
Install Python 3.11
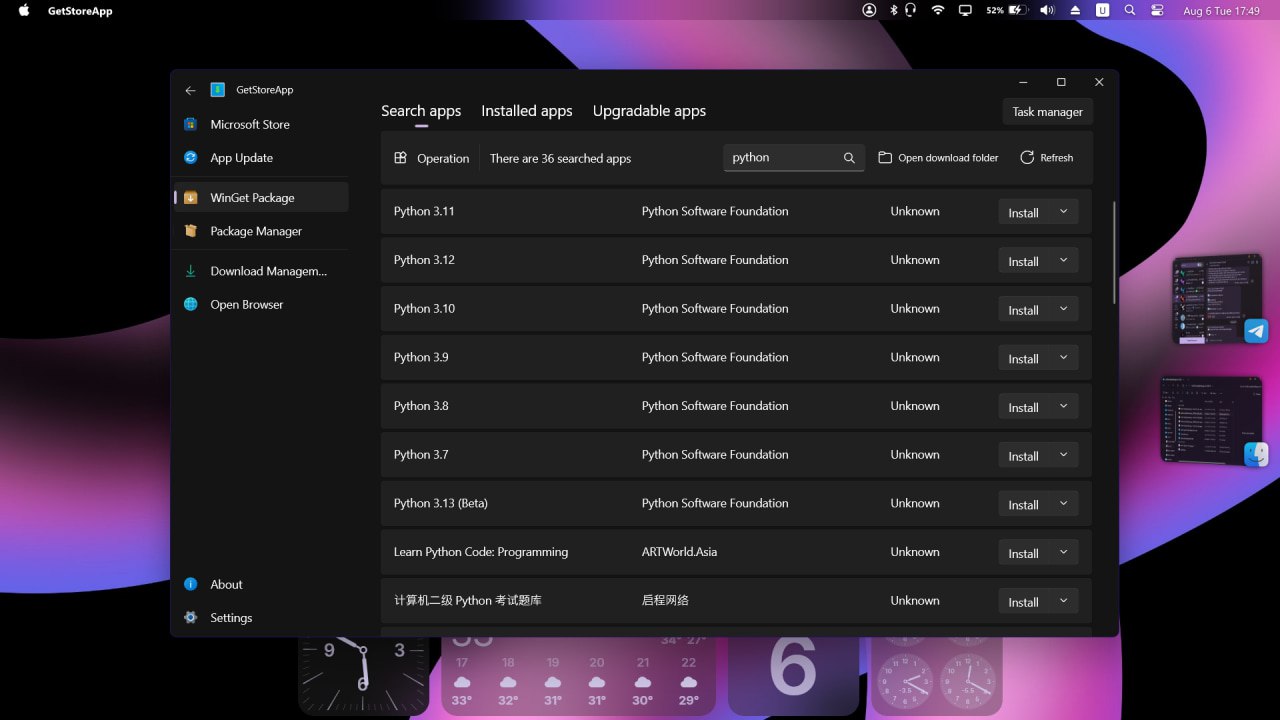coord(1023,213)
